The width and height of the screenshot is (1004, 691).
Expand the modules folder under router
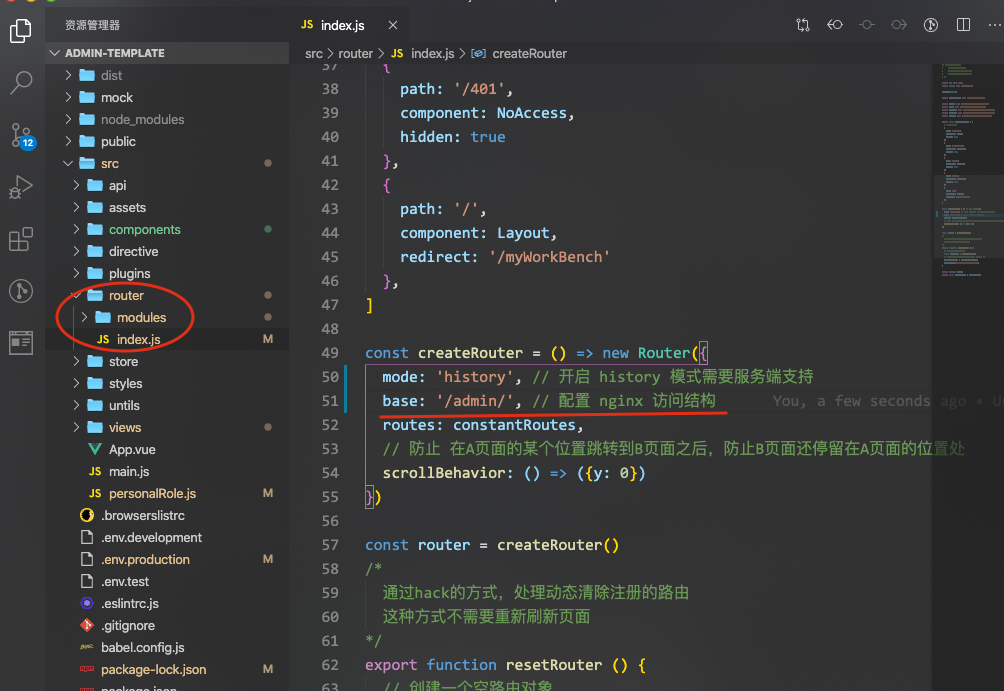pos(168,318)
